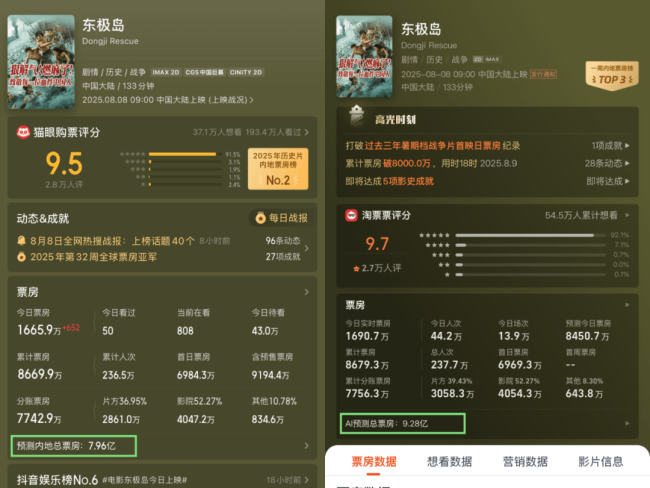650x488 pixels.
Task: Click AI预测总票房：9.28亿 text
Action: coord(386,423)
